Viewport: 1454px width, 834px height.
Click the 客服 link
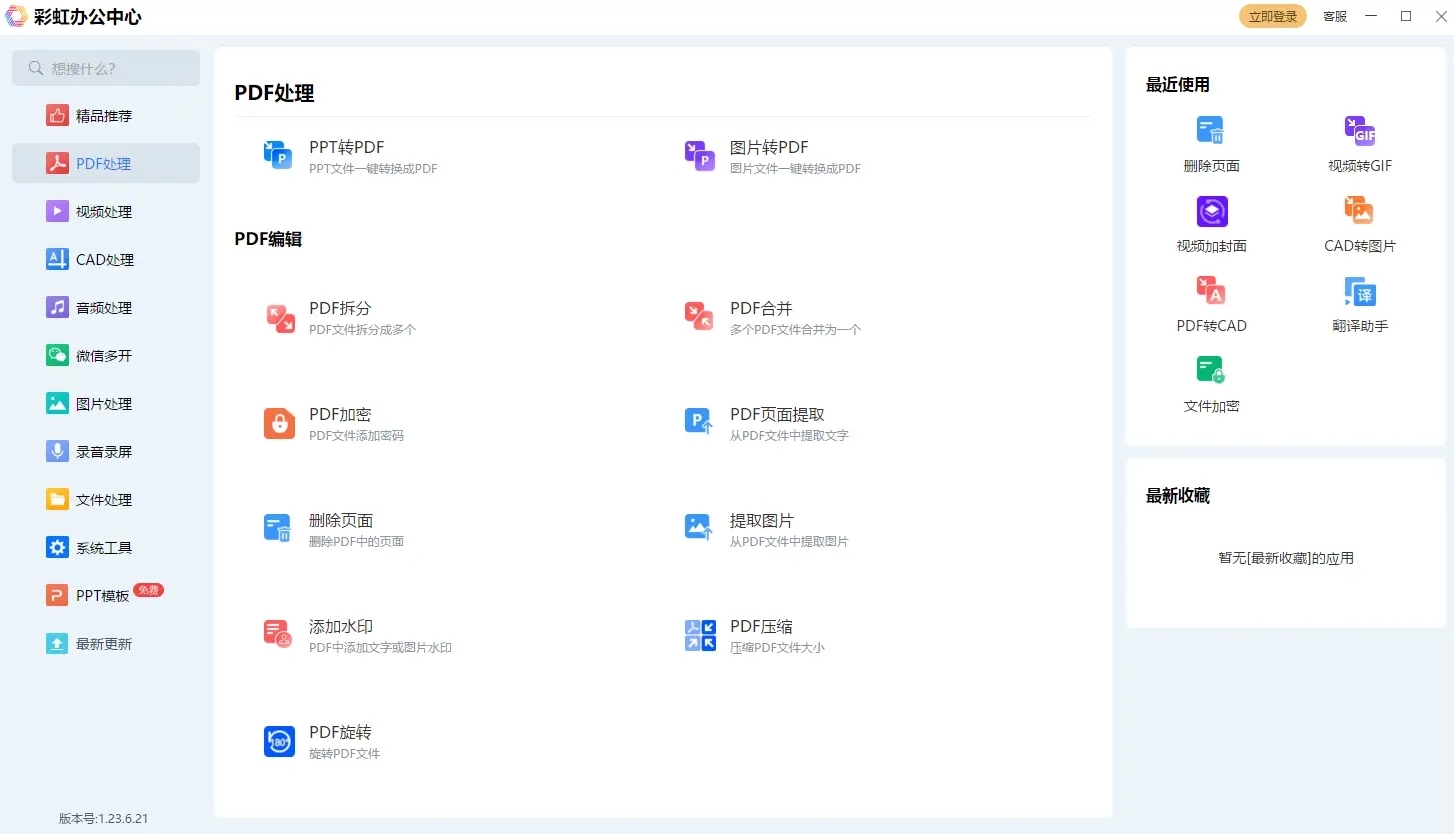coord(1335,16)
